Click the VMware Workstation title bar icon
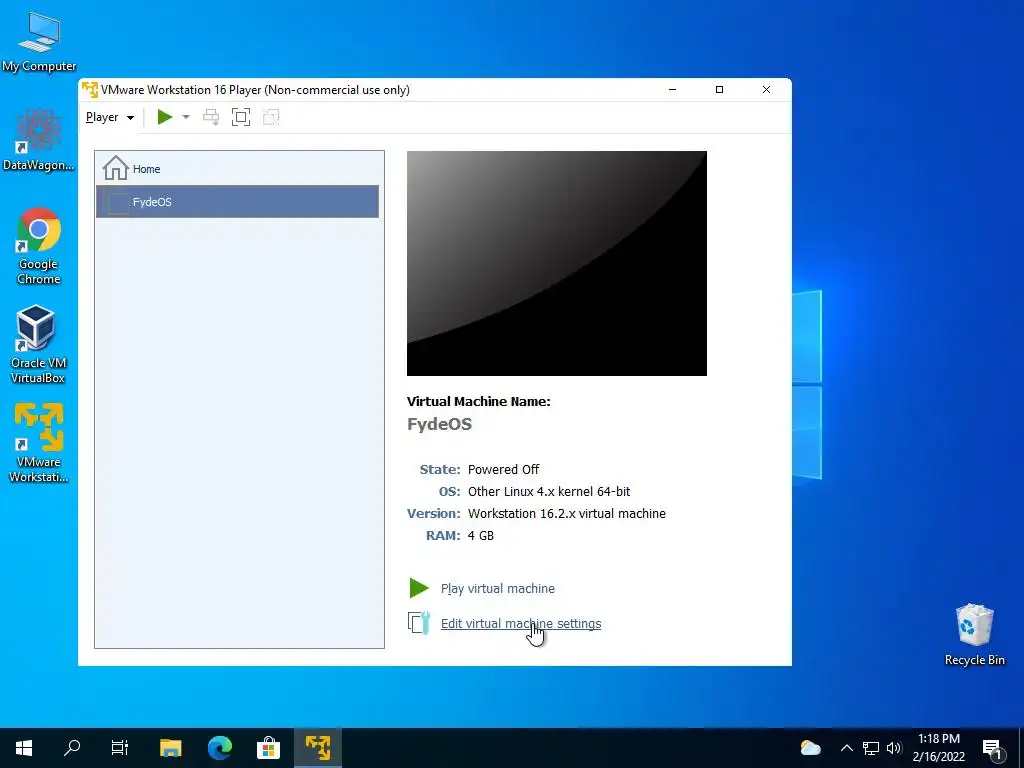1024x768 pixels. click(90, 89)
